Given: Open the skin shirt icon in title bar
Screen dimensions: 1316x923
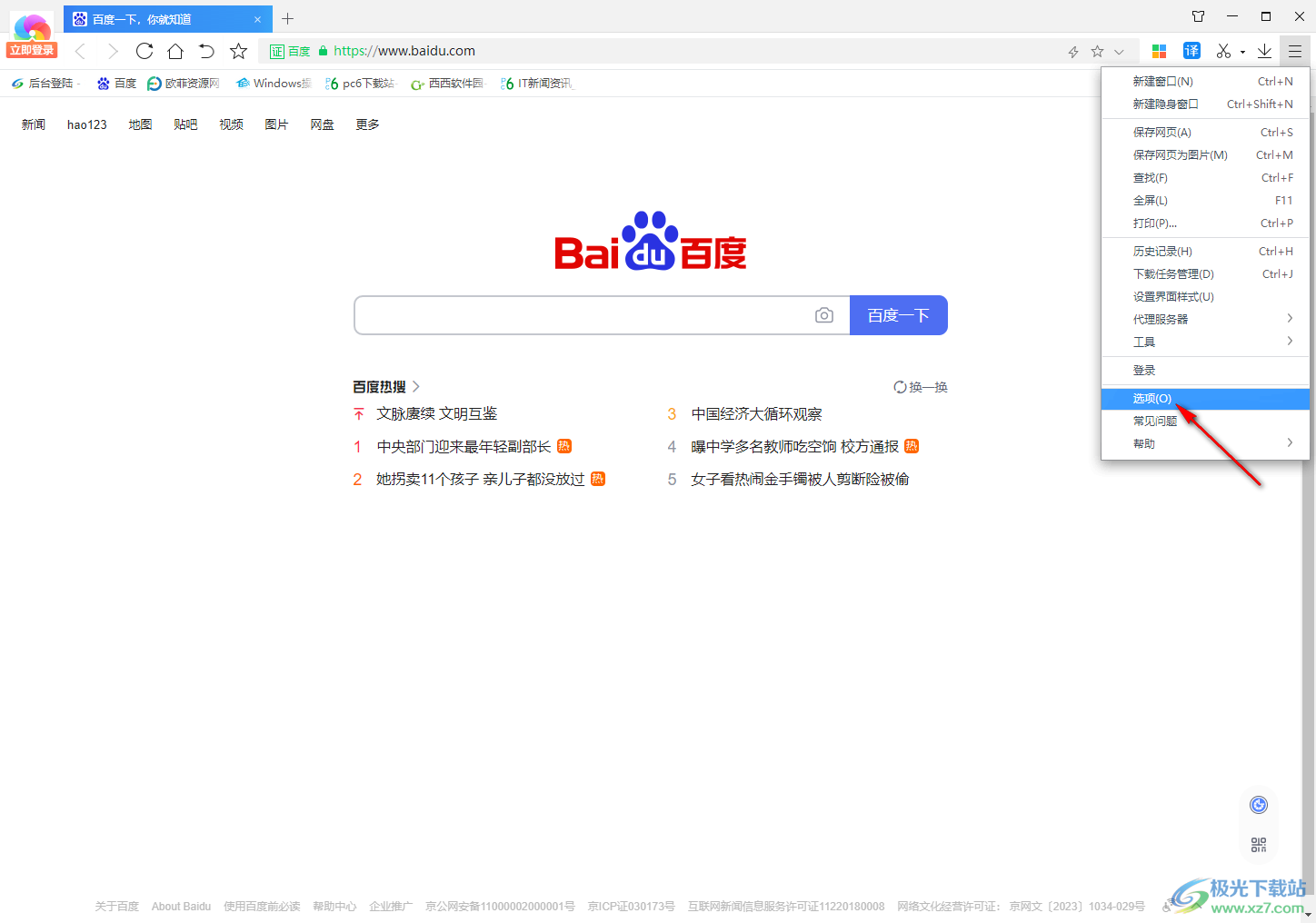Looking at the screenshot, I should pyautogui.click(x=1198, y=16).
